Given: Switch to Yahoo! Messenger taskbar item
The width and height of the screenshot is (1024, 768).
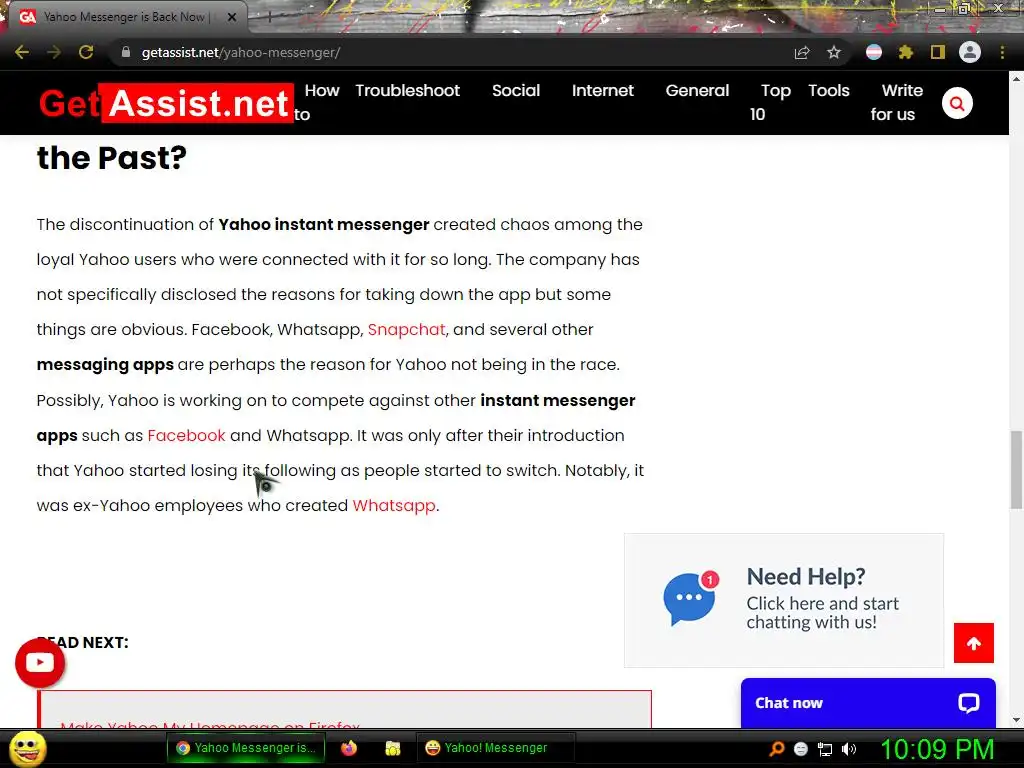Looking at the screenshot, I should coord(495,748).
